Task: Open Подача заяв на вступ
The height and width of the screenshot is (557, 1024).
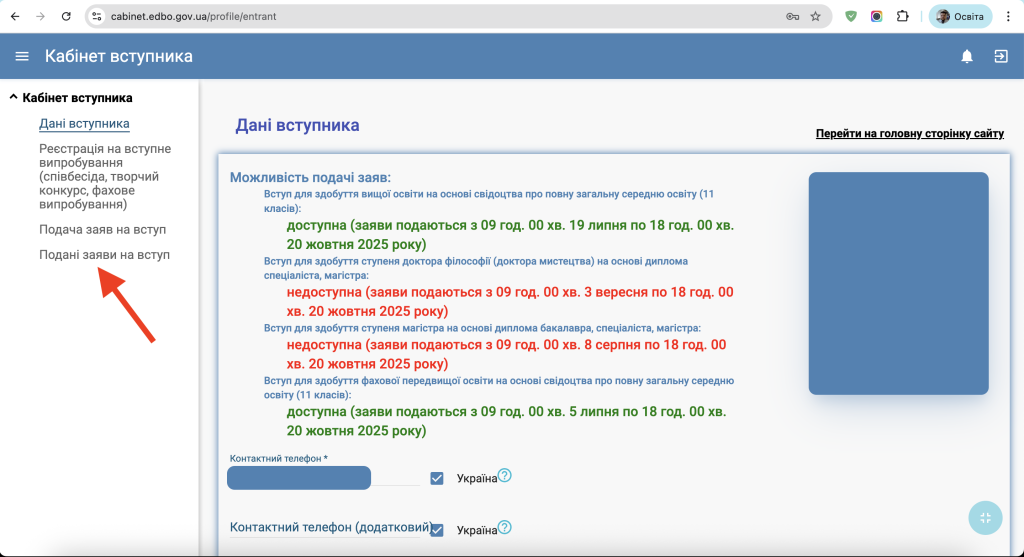Action: [103, 229]
